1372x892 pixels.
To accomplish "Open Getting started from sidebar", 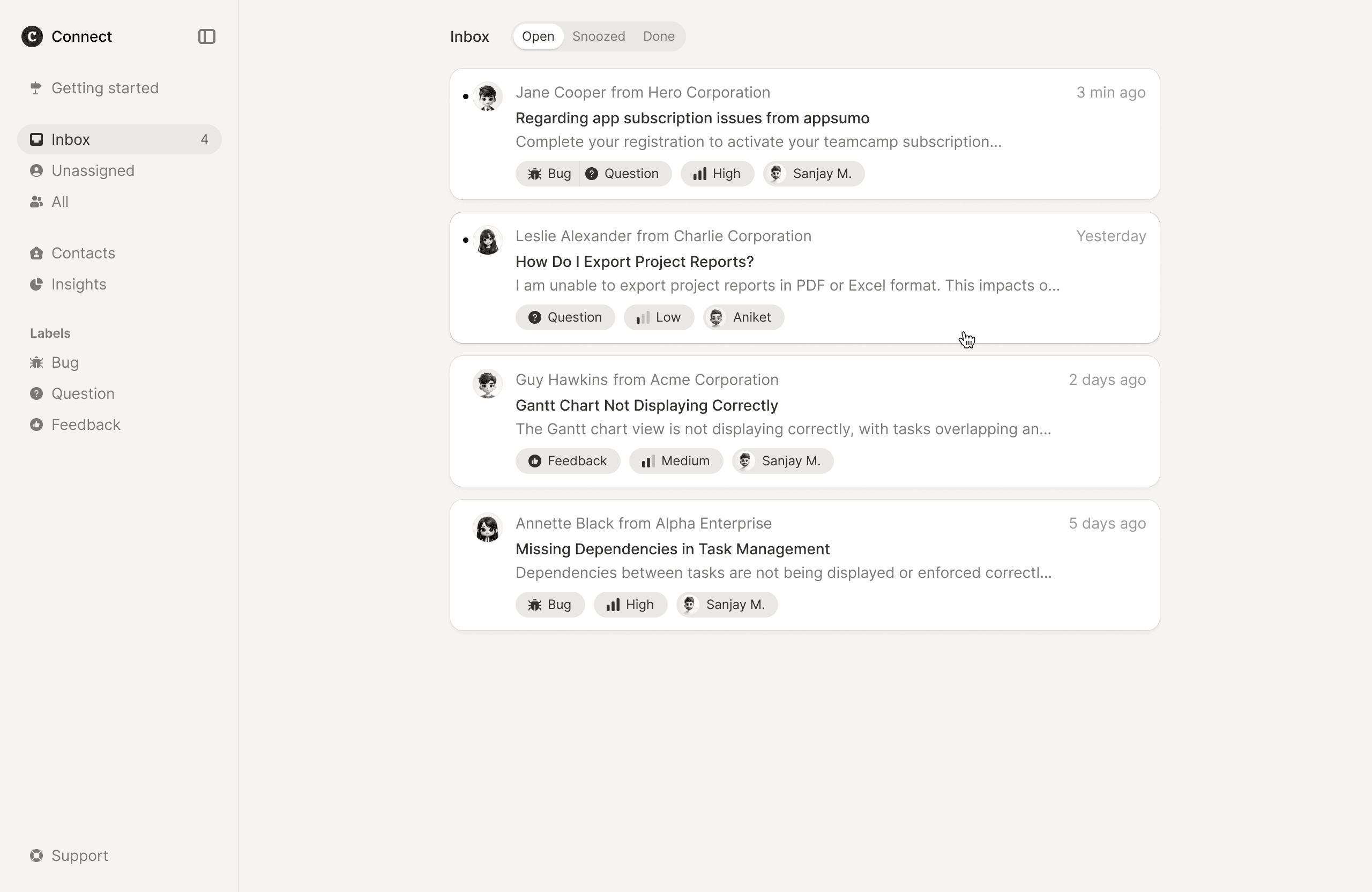I will (105, 88).
